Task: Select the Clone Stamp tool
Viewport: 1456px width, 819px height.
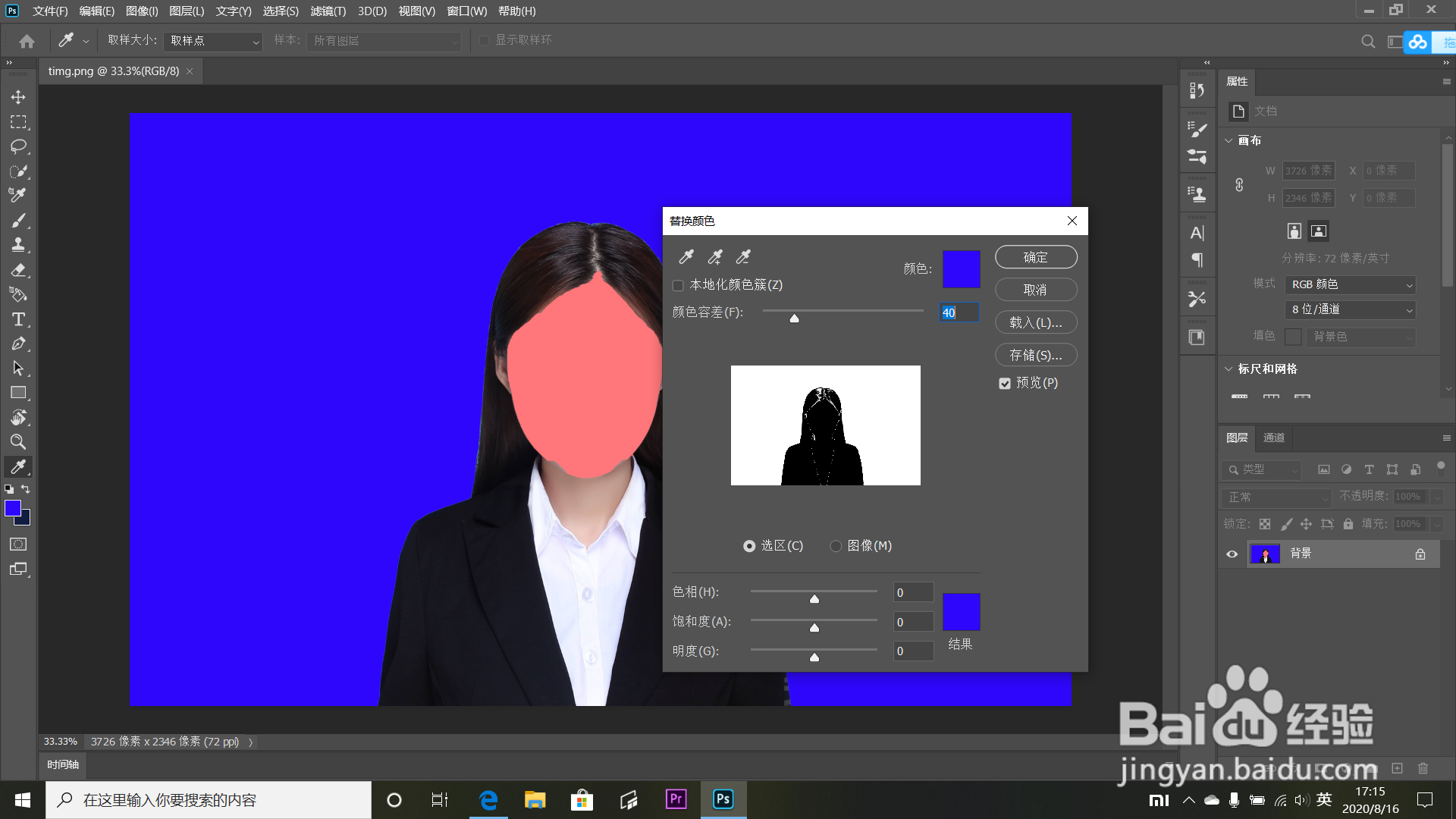Action: tap(18, 245)
